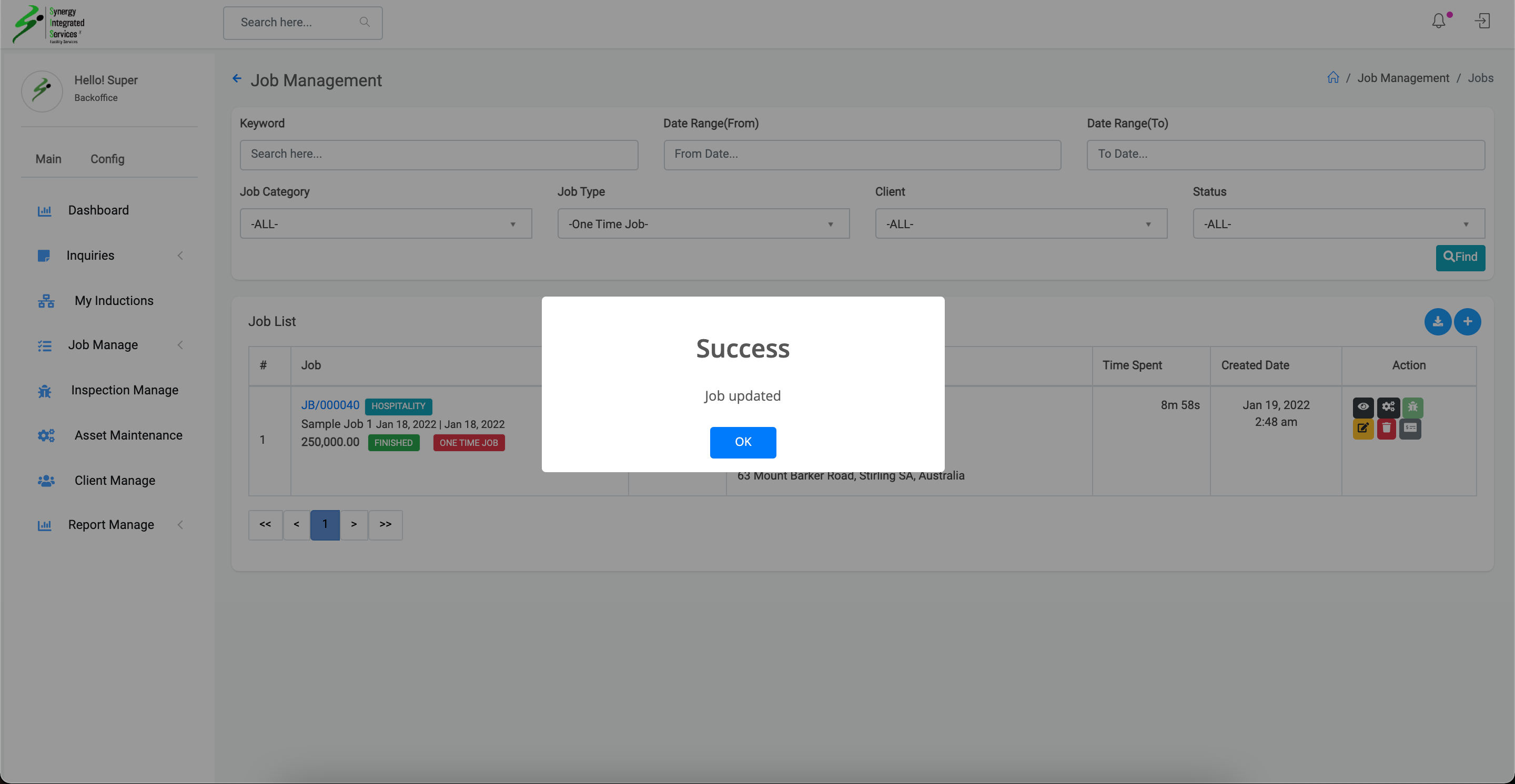Screen dimensions: 1515x784
Task: Click the dollar invoice action icon
Action: [x=1410, y=429]
